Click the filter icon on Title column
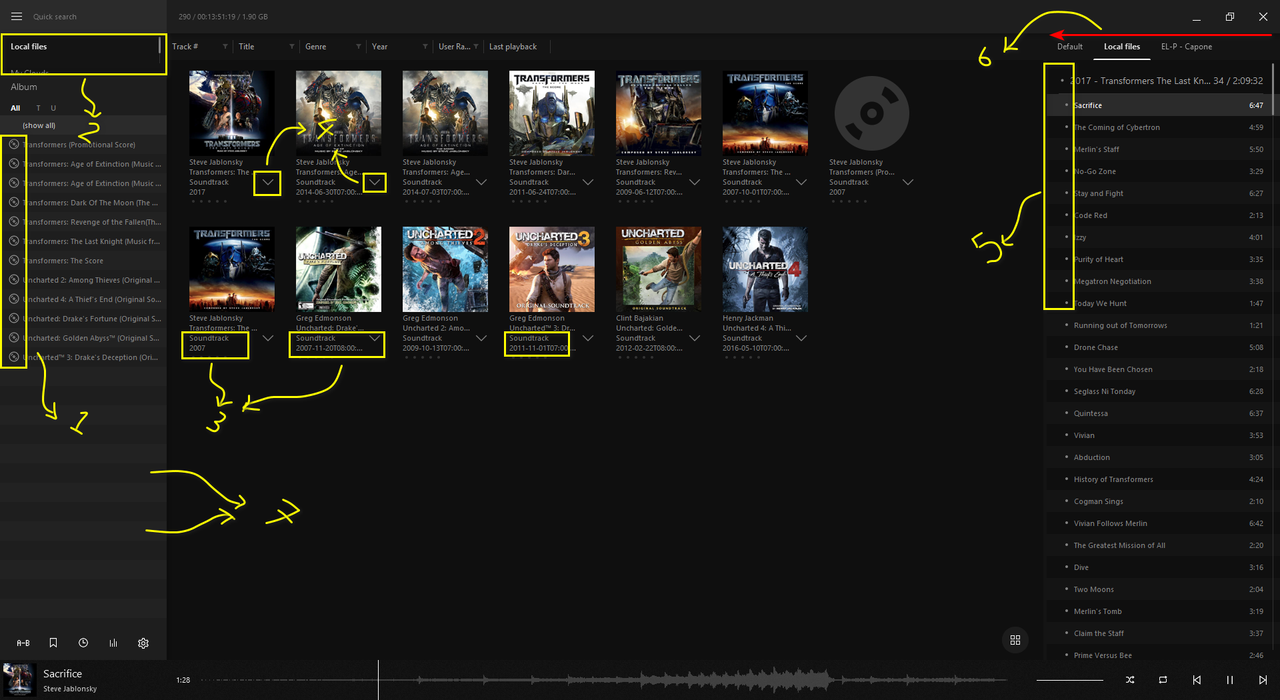The width and height of the screenshot is (1280, 700). pyautogui.click(x=291, y=47)
